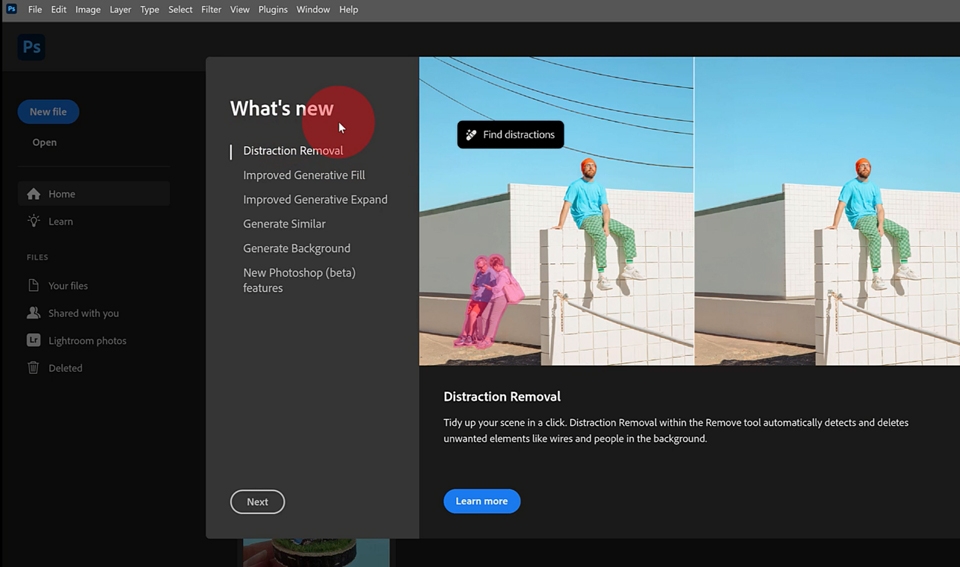The image size is (960, 567).
Task: Open the Learn section label
Action: pos(61,222)
